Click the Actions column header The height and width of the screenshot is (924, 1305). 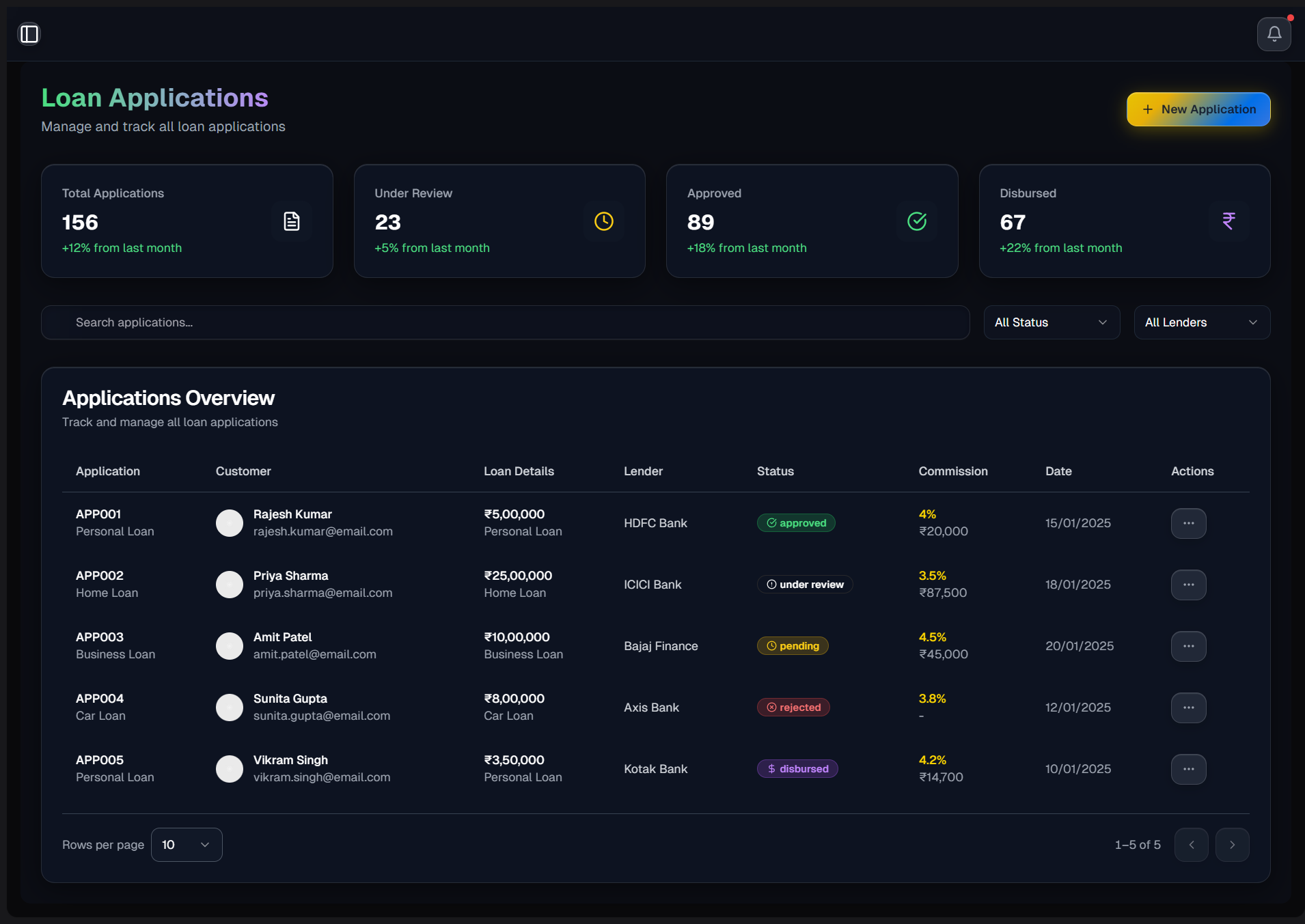pyautogui.click(x=1193, y=471)
